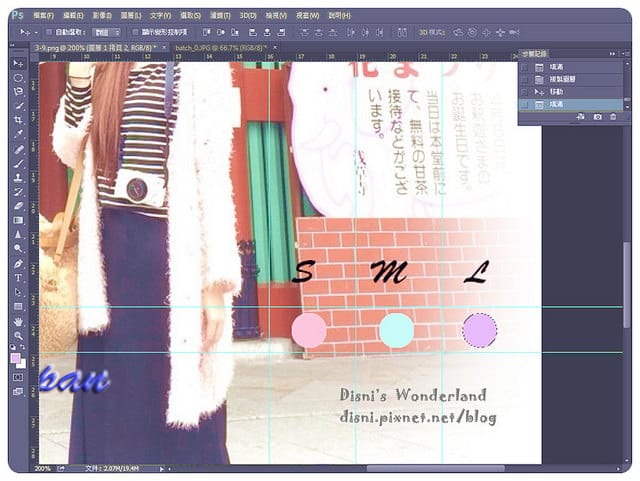Toggle Quick Mask mode
Viewport: 640px width, 481px height.
click(x=18, y=377)
